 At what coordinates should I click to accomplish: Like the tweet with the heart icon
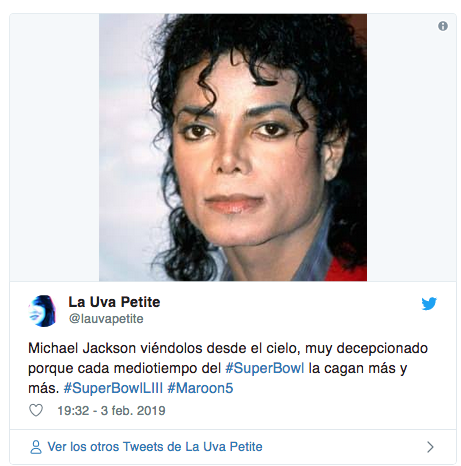pos(36,410)
